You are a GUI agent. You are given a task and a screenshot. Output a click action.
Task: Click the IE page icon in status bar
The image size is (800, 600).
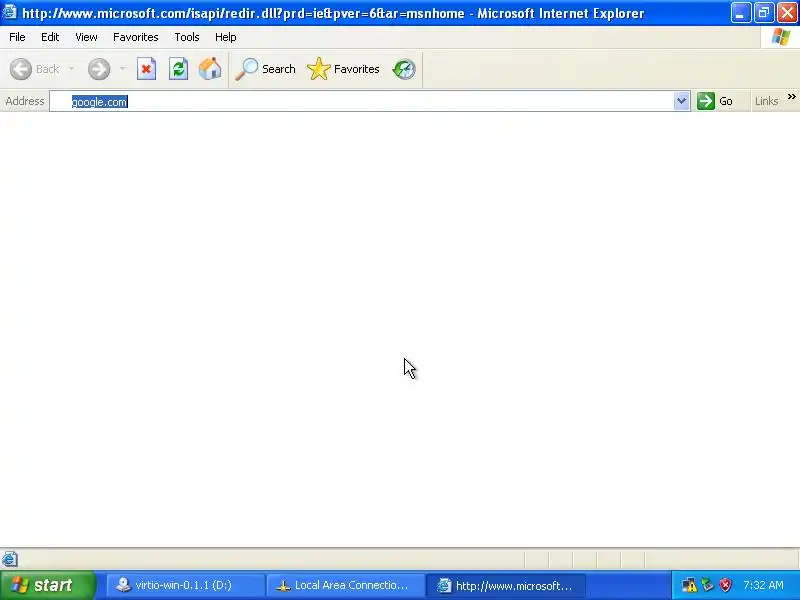coord(10,559)
